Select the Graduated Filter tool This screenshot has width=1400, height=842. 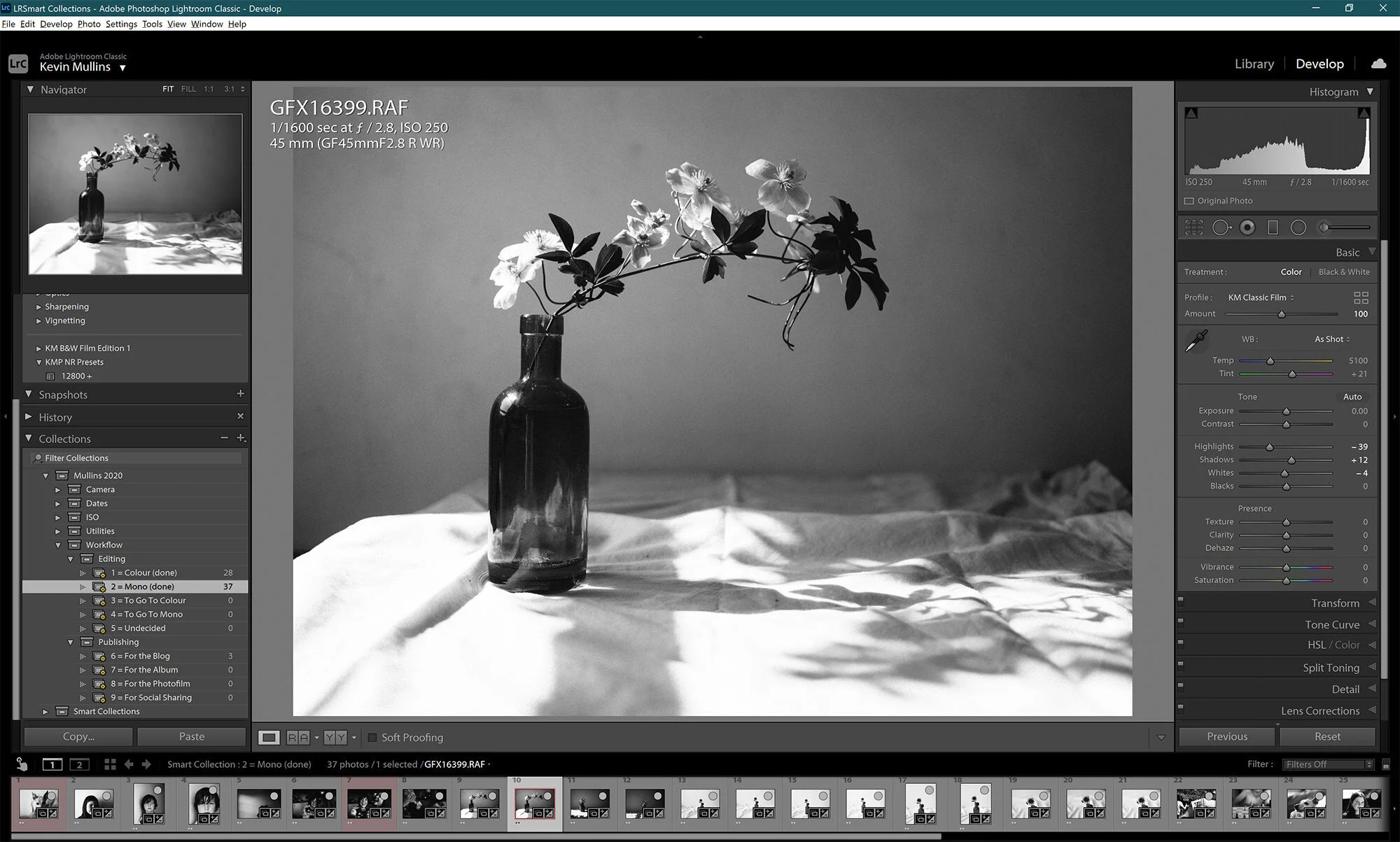1273,227
